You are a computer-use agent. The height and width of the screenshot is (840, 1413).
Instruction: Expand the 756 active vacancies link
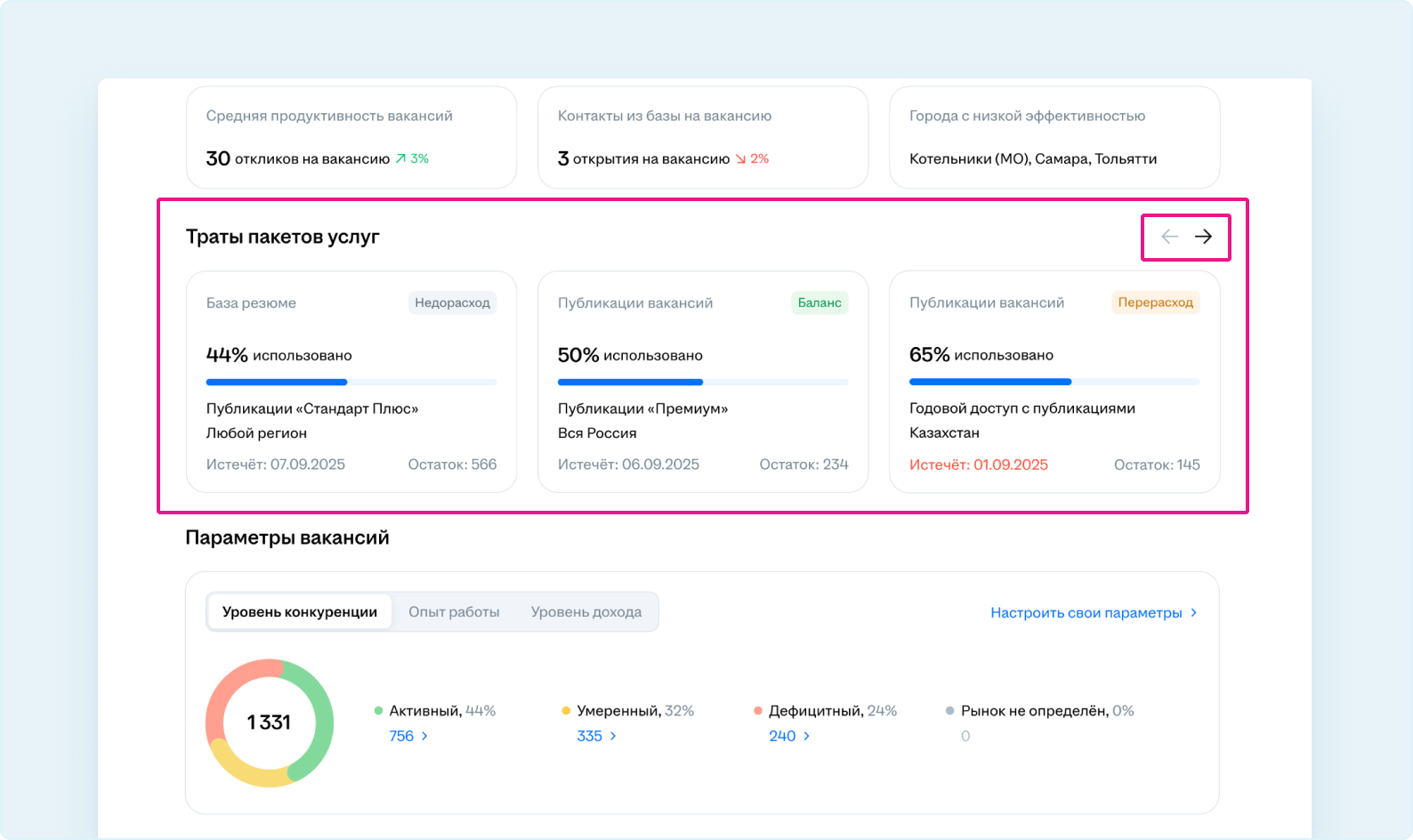click(408, 736)
